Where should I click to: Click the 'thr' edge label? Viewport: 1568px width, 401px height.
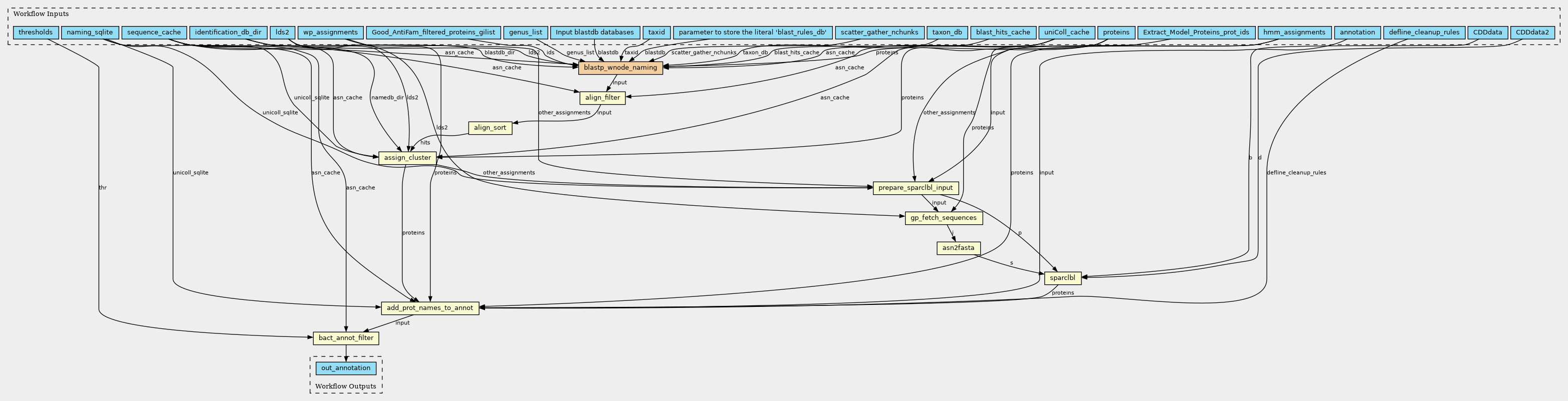102,188
